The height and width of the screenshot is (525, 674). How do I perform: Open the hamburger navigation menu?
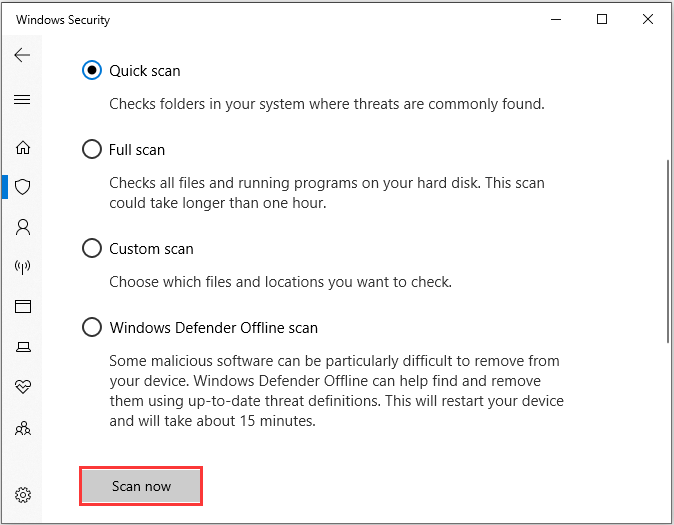click(22, 100)
